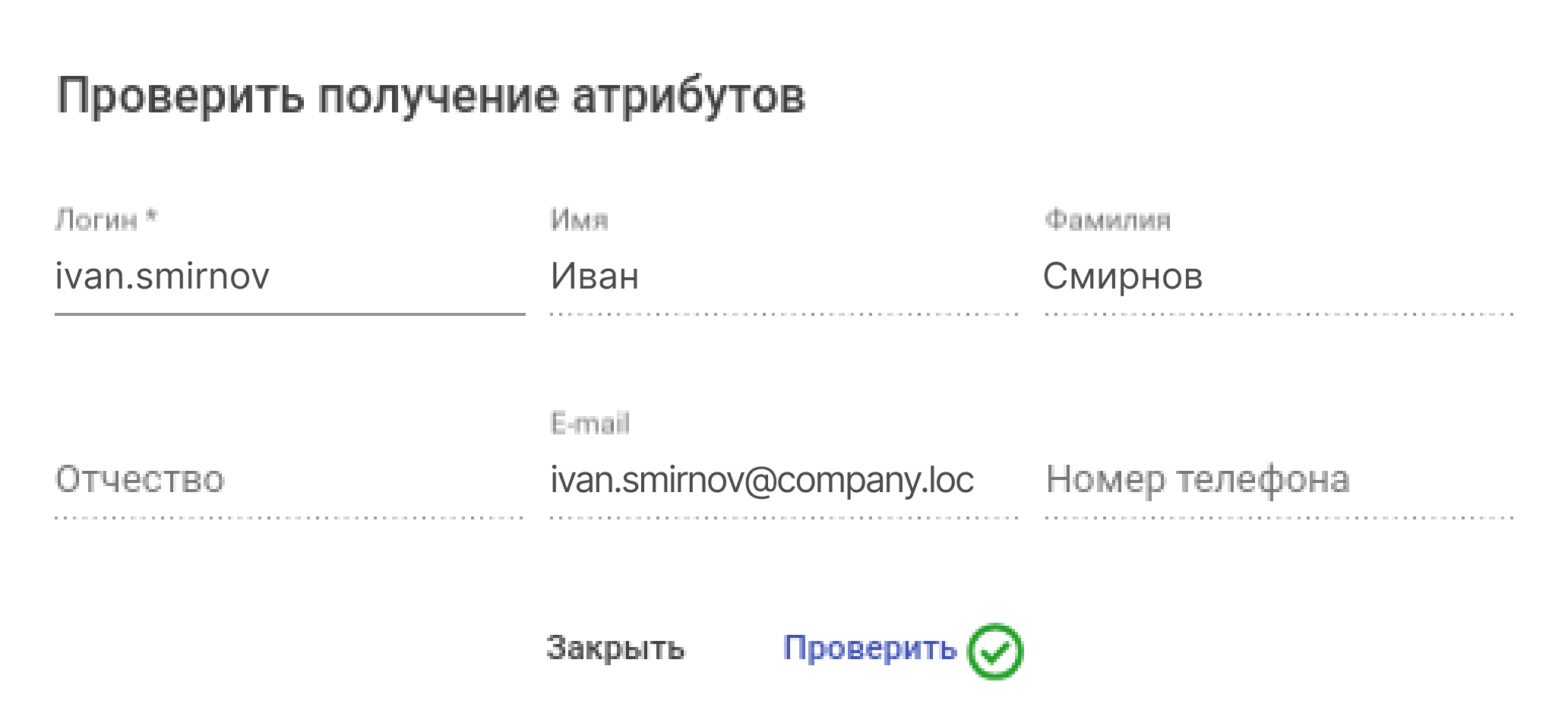Click the green checkmark success icon
This screenshot has width=1568, height=726.
pyautogui.click(x=994, y=651)
